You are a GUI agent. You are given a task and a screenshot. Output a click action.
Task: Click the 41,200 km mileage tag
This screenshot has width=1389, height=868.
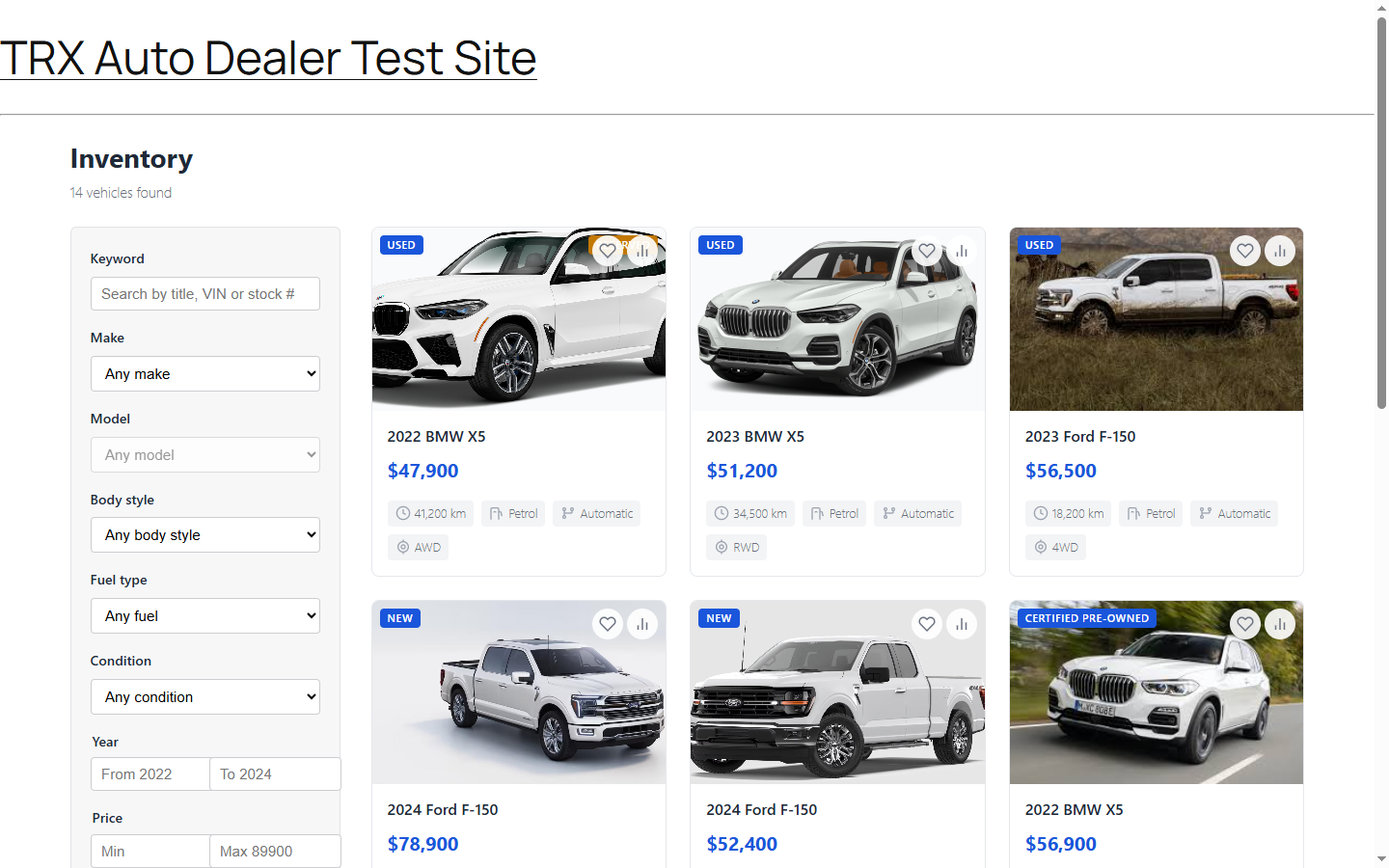(x=431, y=514)
